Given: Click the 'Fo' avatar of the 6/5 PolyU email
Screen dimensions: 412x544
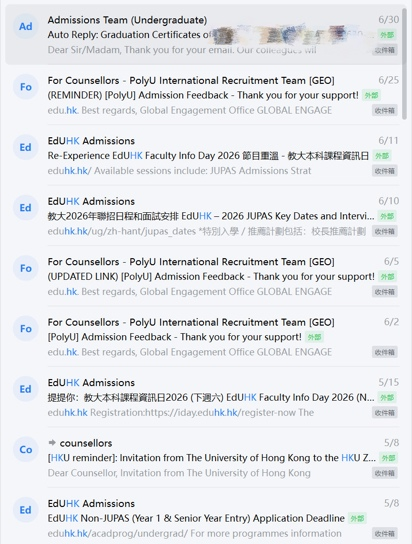Looking at the screenshot, I should click(x=26, y=268).
